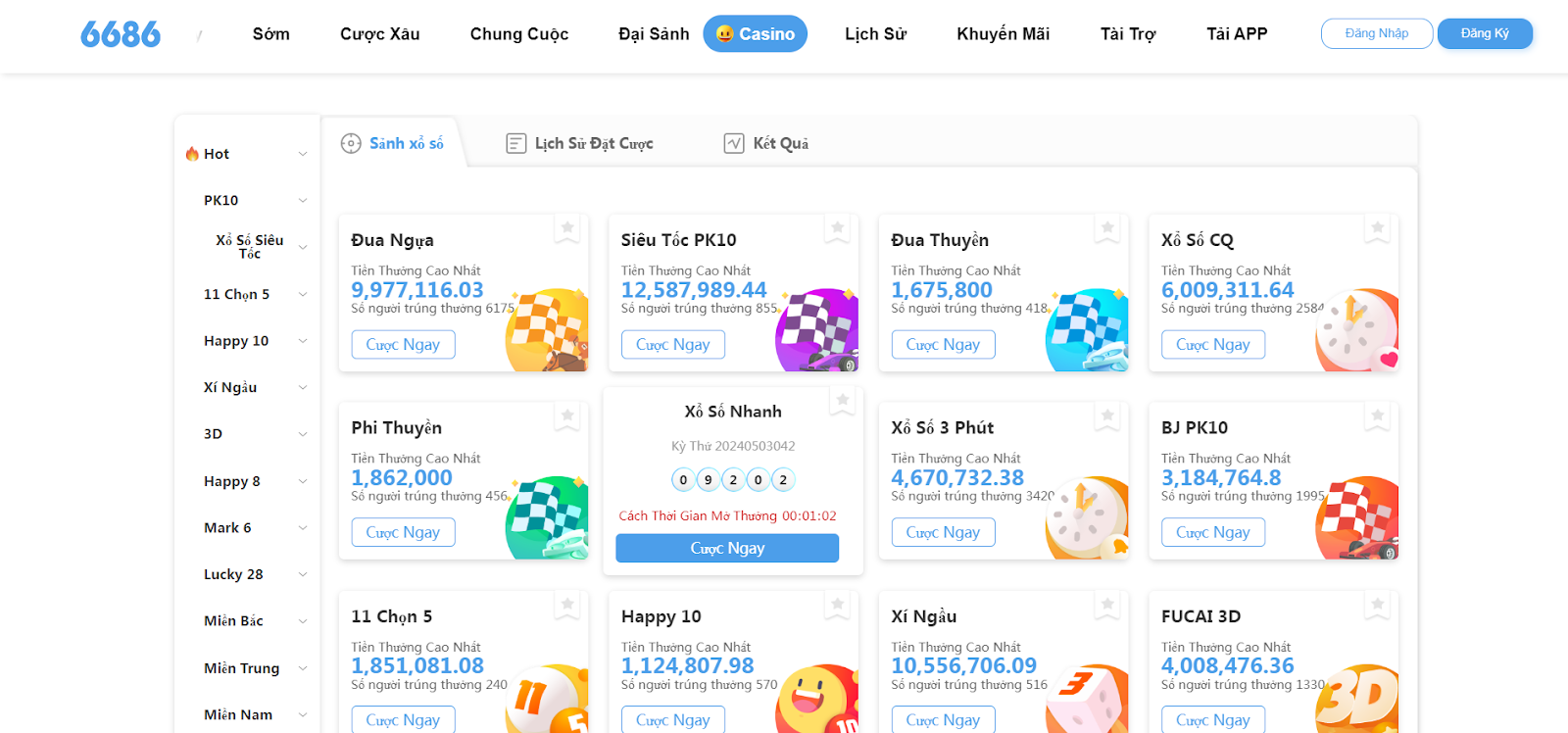
Task: Toggle favorite star on Đua Ngựa card
Action: pyautogui.click(x=567, y=228)
